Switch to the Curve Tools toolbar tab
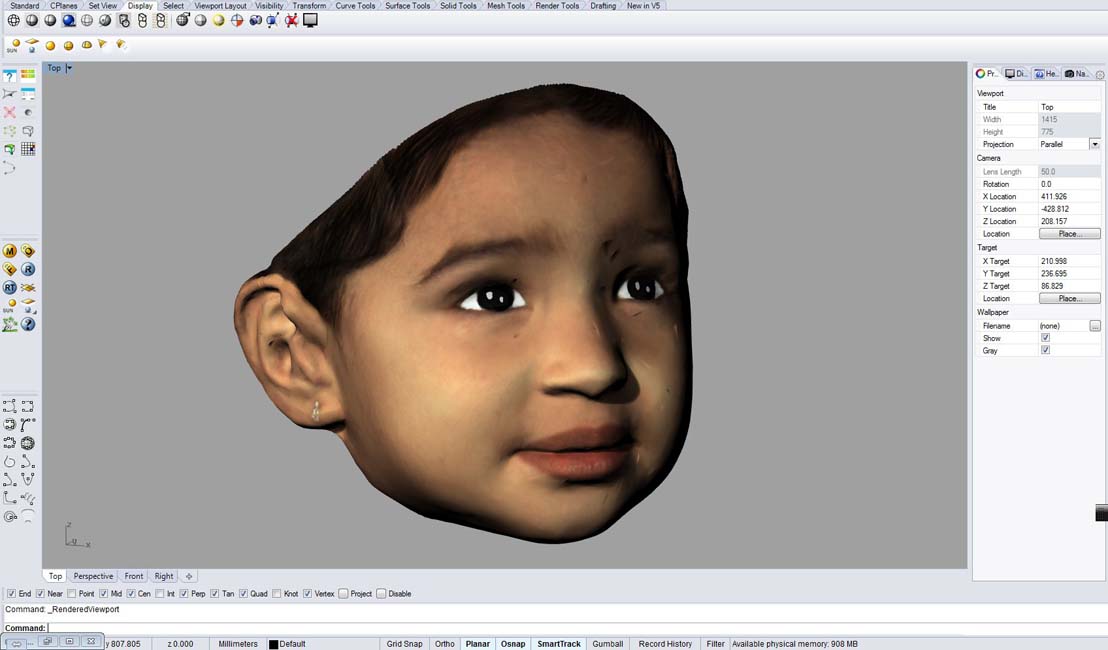 pos(355,6)
